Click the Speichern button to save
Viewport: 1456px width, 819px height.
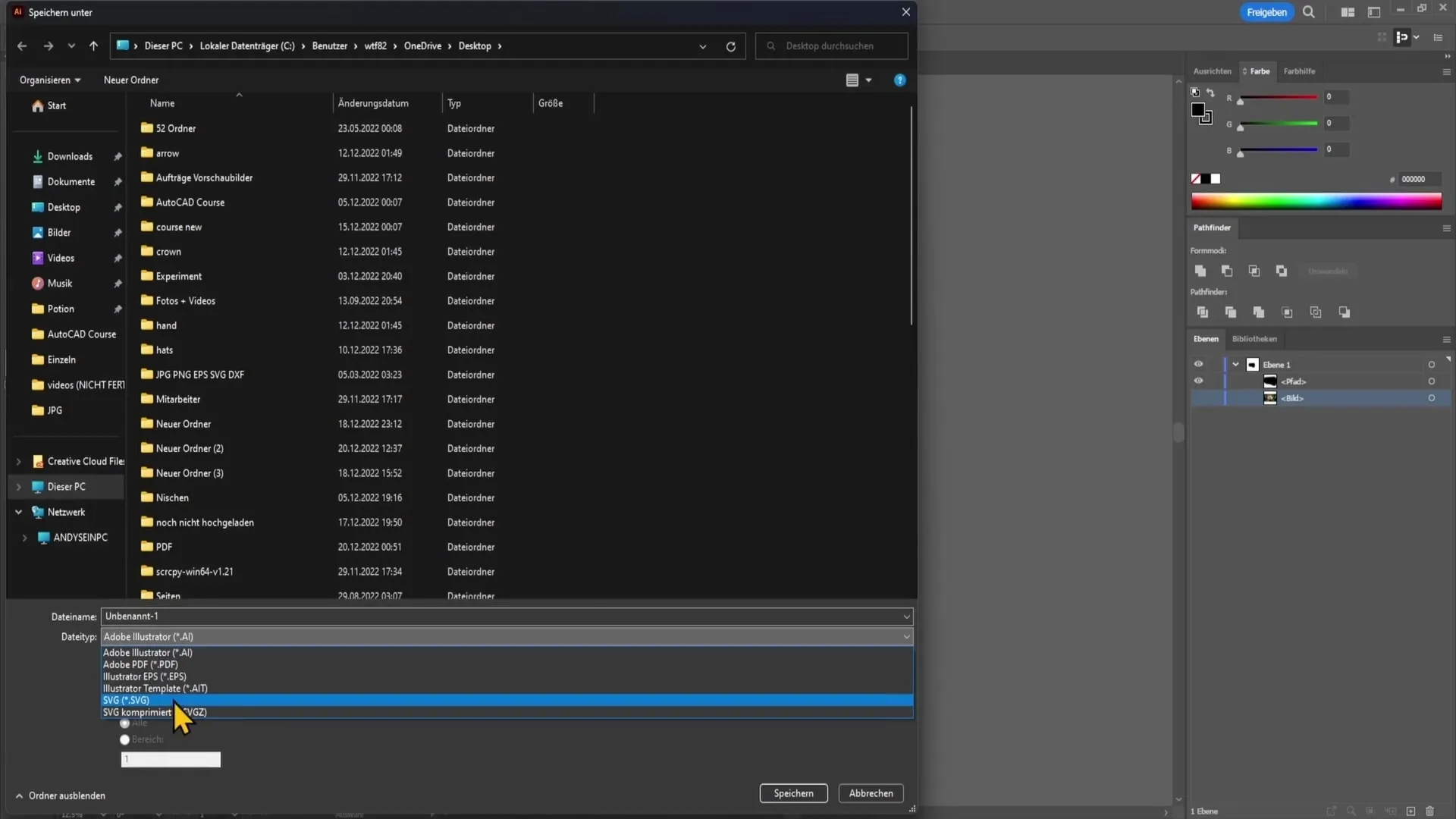tap(795, 793)
